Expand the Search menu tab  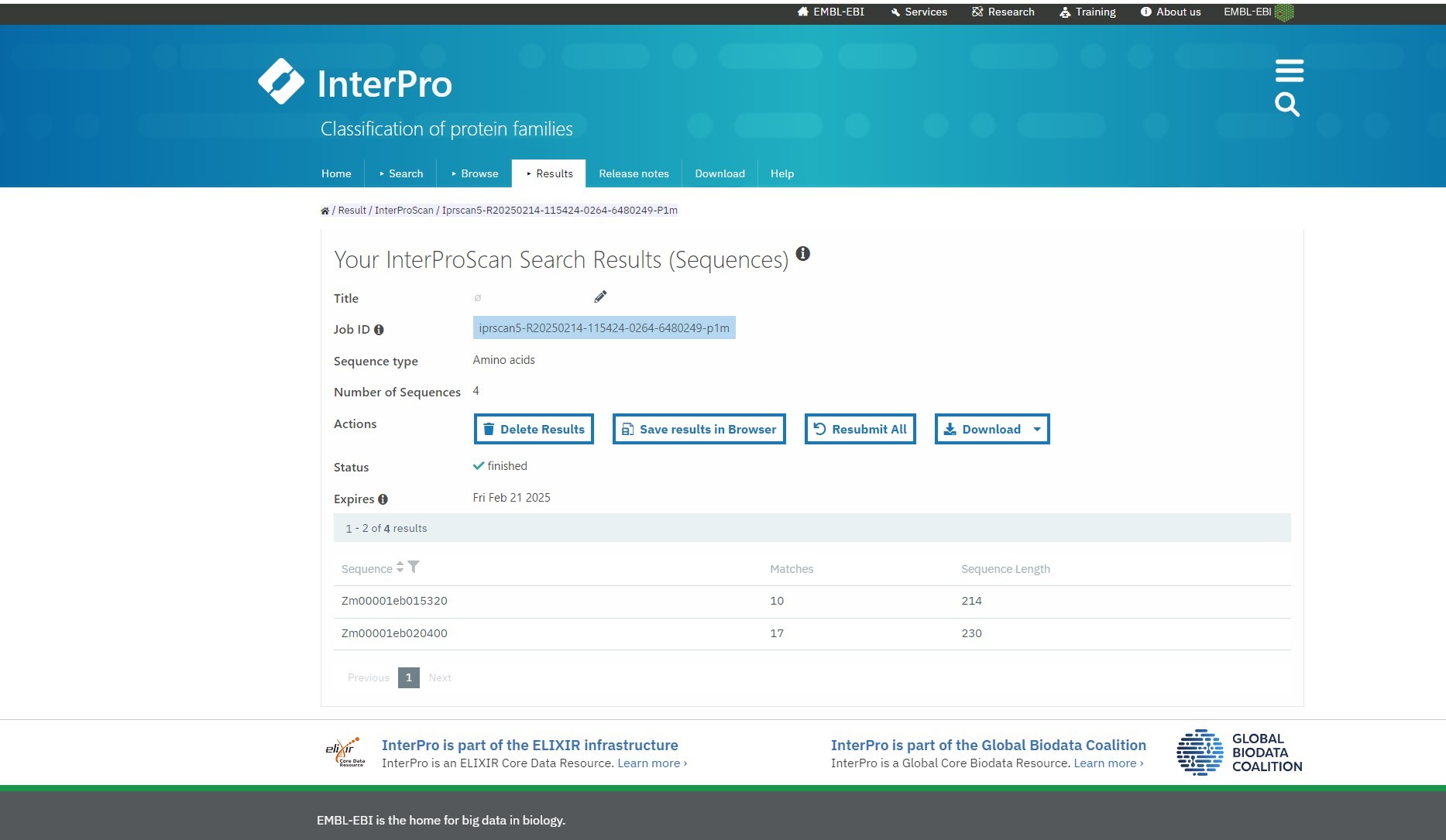coord(401,173)
